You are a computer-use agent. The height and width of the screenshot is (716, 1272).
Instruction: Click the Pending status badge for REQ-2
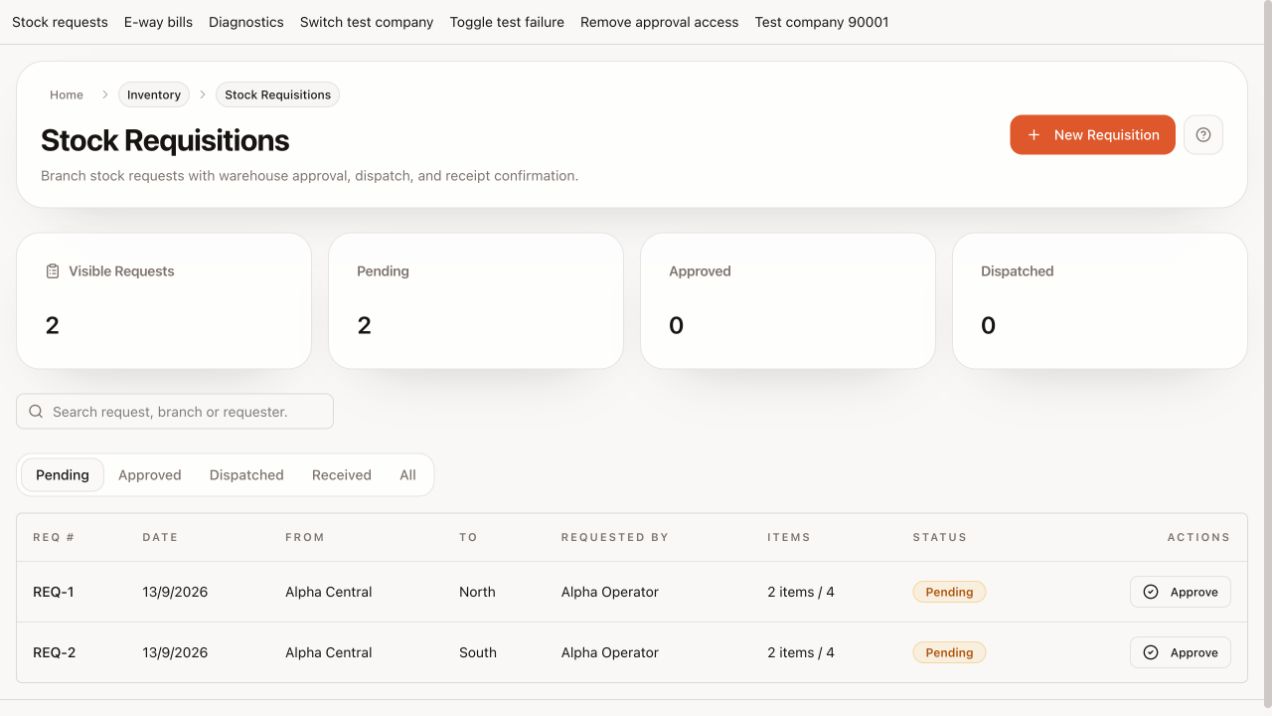pyautogui.click(x=949, y=652)
